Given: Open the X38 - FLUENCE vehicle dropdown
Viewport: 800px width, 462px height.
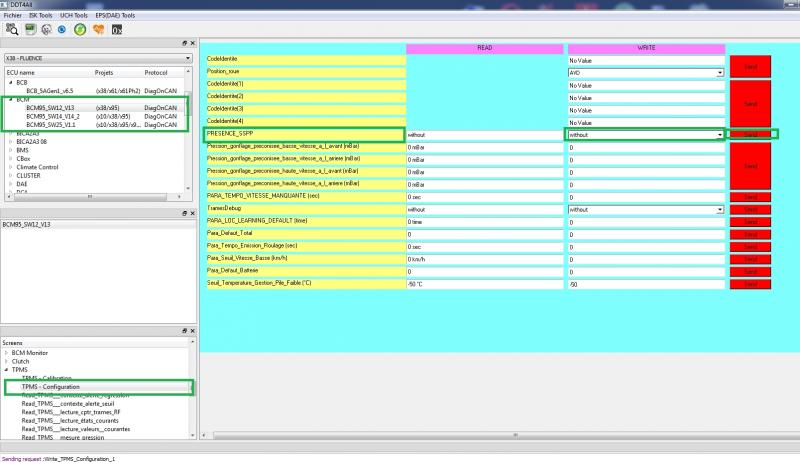Looking at the screenshot, I should click(x=98, y=58).
